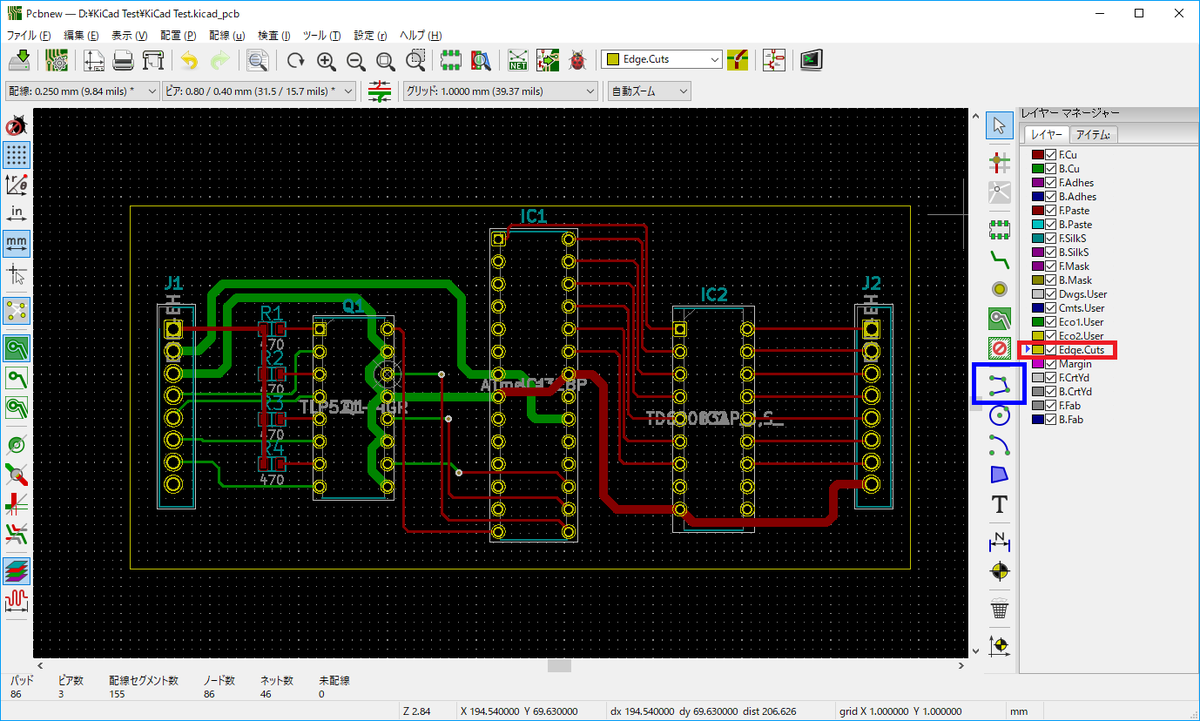
Task: Click the Dwgs.User color swatch
Action: click(1037, 294)
